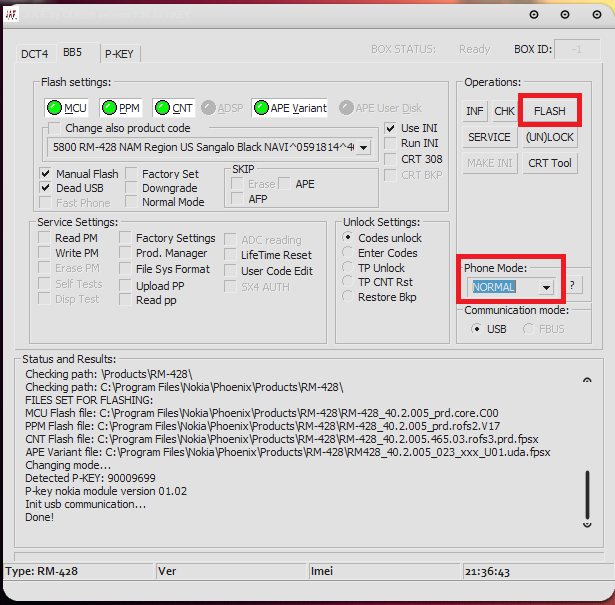615x605 pixels.
Task: Click the green CNT file indicator
Action: pos(161,108)
